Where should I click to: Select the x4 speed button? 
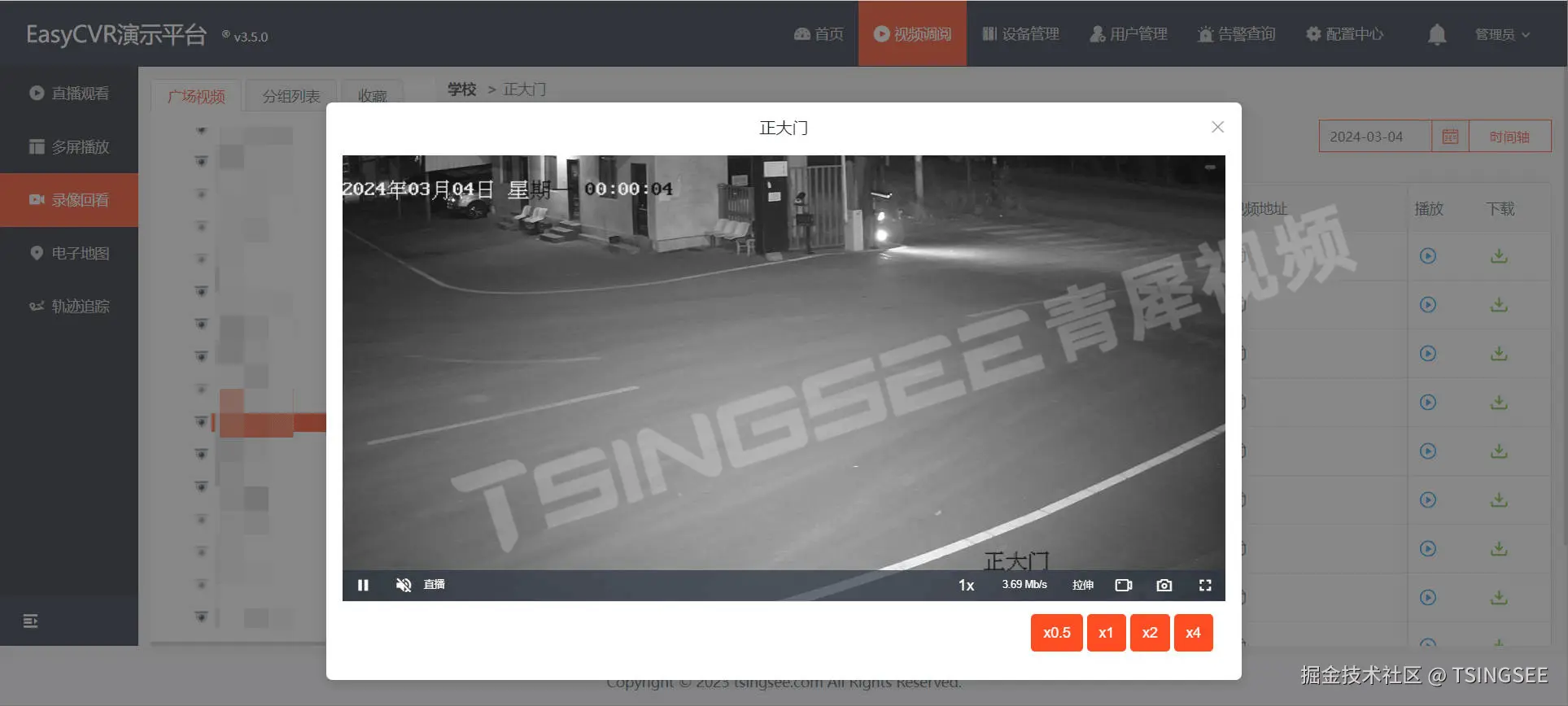pyautogui.click(x=1193, y=633)
